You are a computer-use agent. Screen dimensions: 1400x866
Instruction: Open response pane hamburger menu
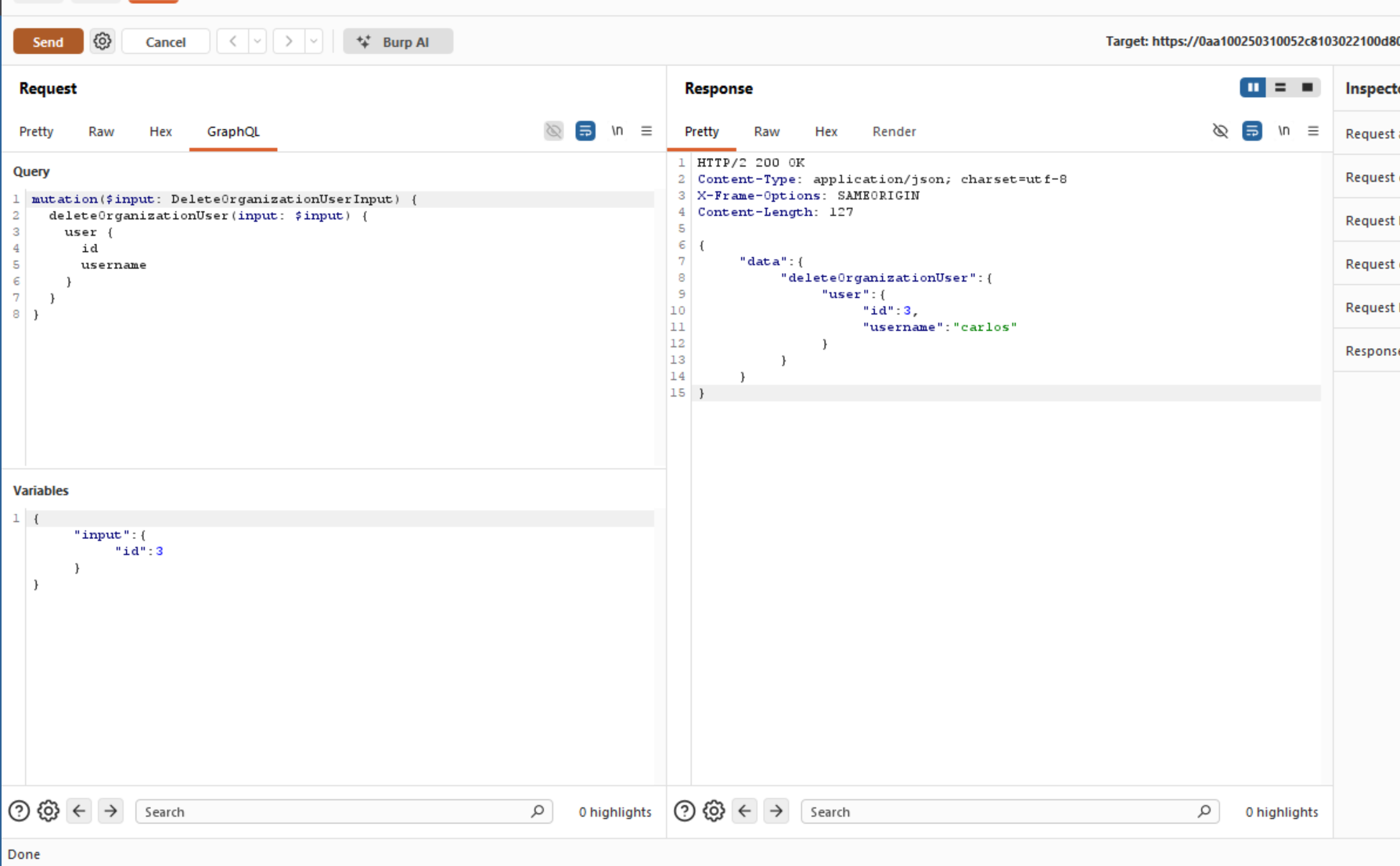point(1313,131)
